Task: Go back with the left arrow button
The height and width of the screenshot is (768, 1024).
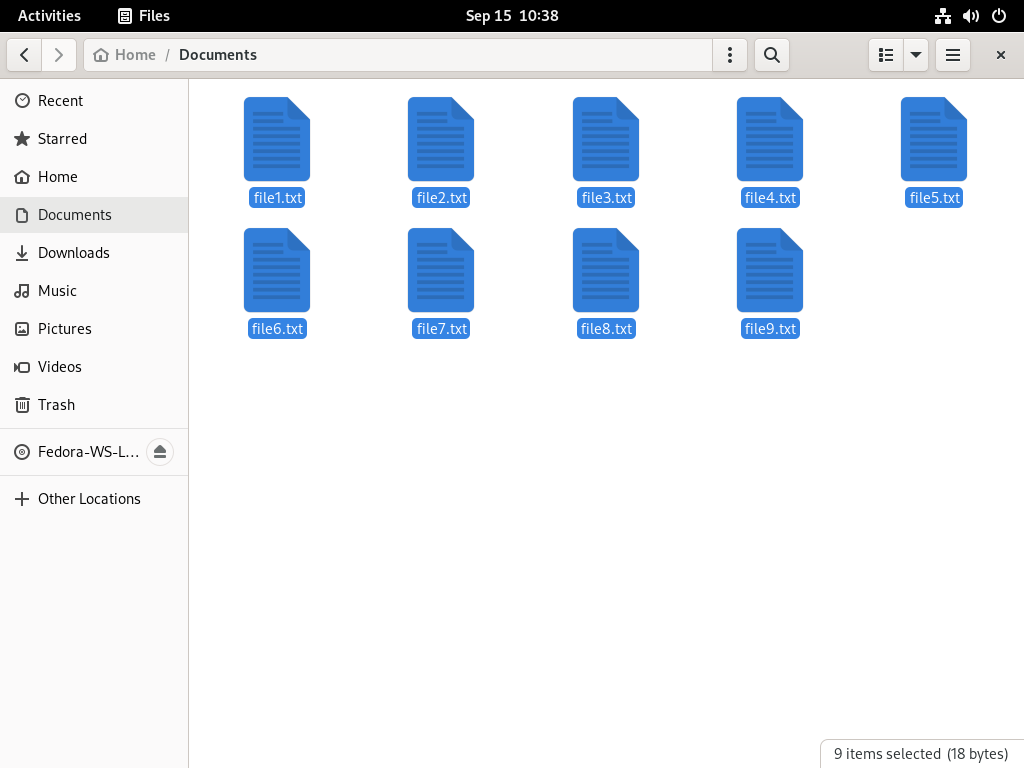Action: click(25, 55)
